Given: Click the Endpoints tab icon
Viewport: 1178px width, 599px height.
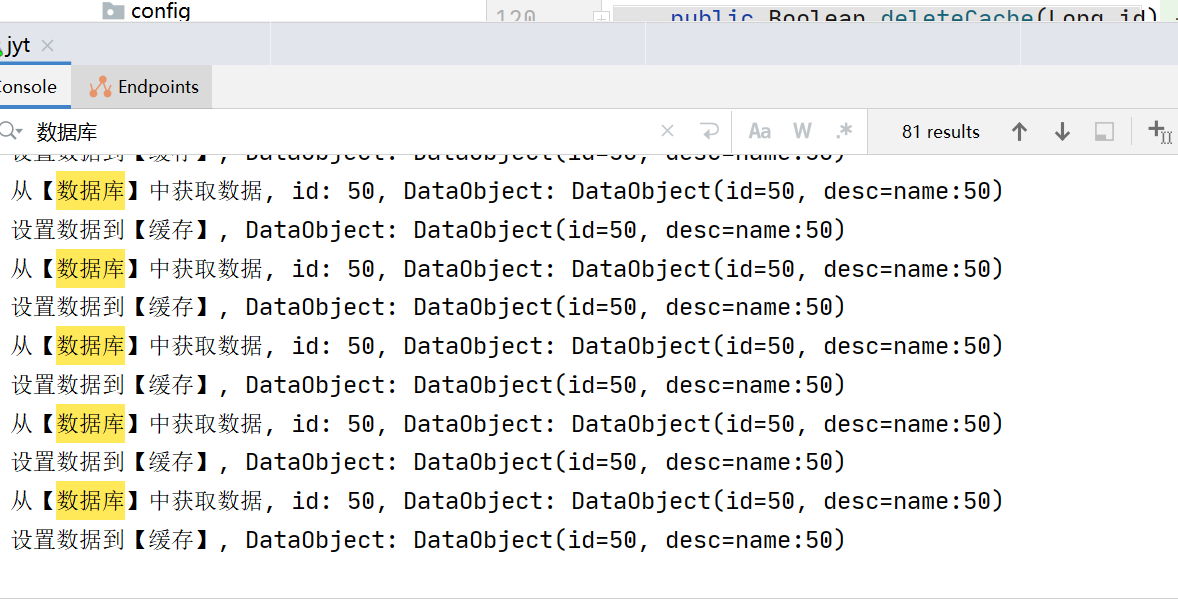Looking at the screenshot, I should [x=101, y=87].
